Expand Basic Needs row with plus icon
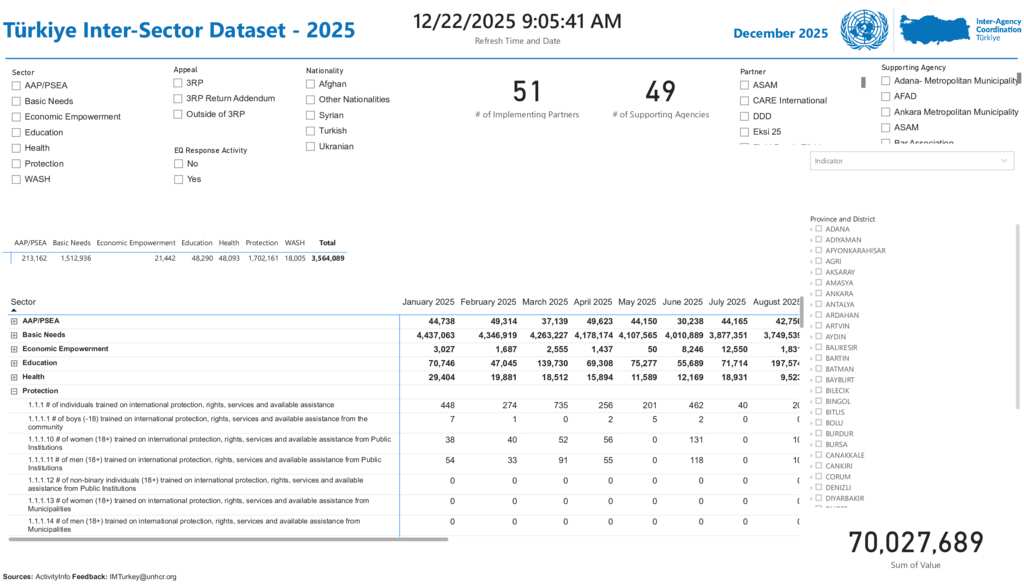1024x587 pixels. (14, 335)
